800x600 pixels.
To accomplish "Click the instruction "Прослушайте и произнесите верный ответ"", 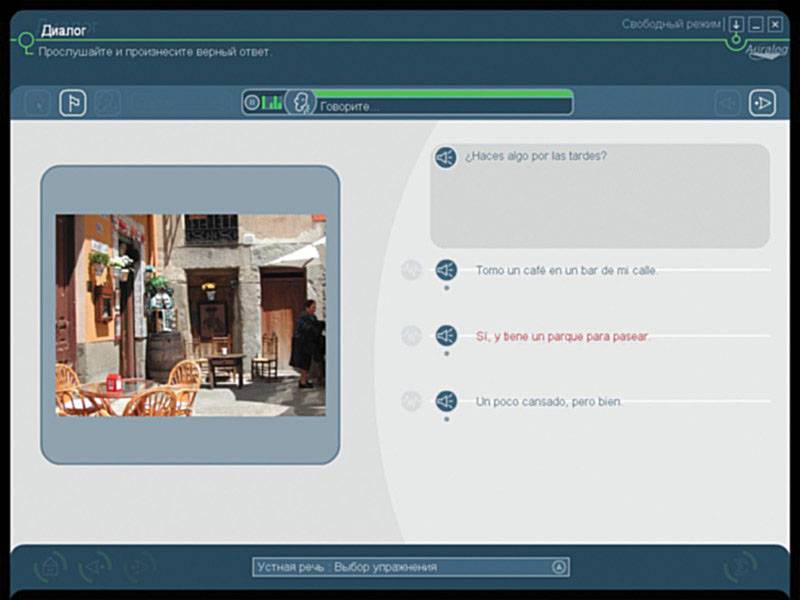I will [155, 52].
